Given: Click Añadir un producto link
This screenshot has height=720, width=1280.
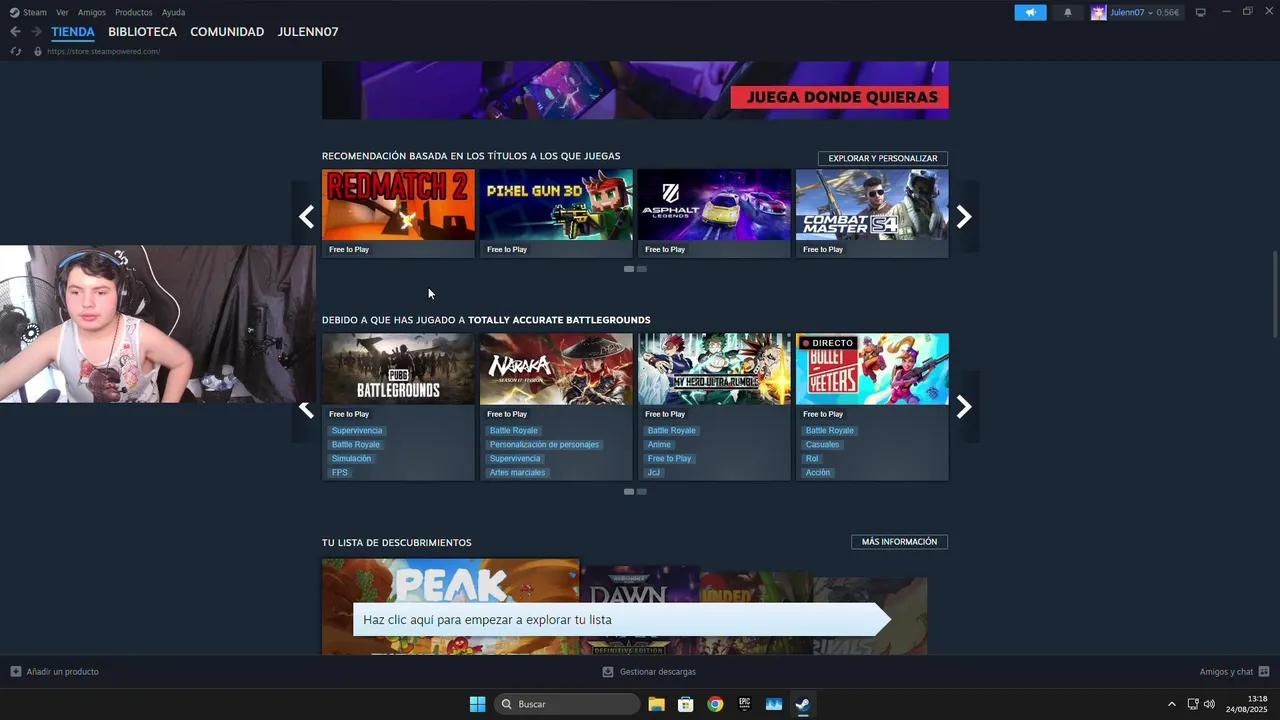Looking at the screenshot, I should 62,672.
